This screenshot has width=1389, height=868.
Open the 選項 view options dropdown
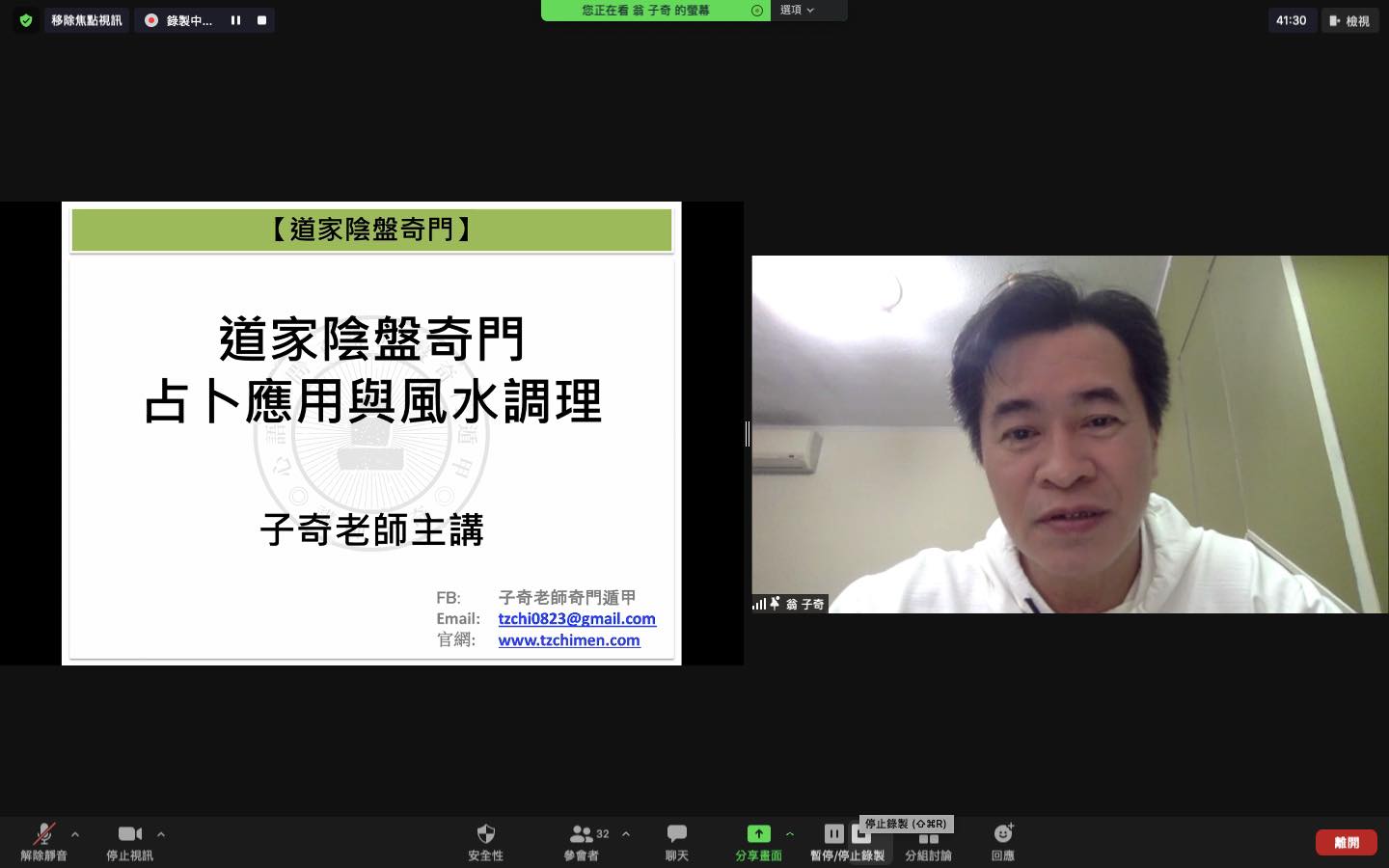[x=798, y=10]
